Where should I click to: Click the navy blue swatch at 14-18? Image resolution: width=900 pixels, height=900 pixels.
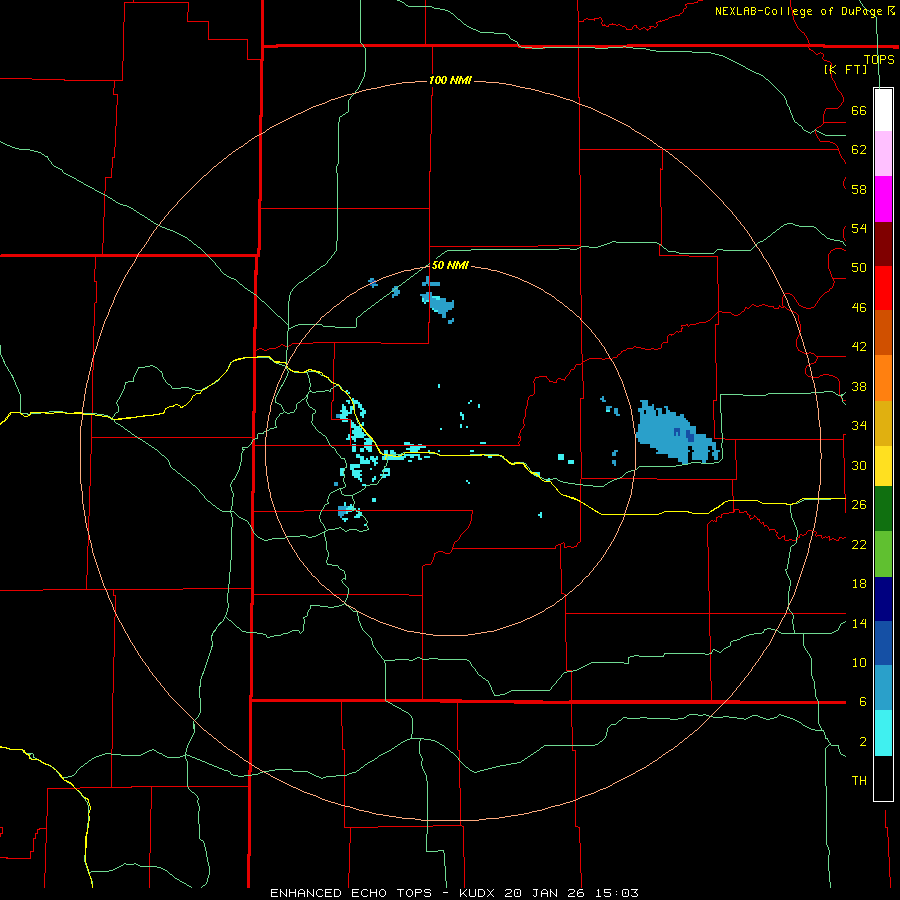pyautogui.click(x=883, y=599)
